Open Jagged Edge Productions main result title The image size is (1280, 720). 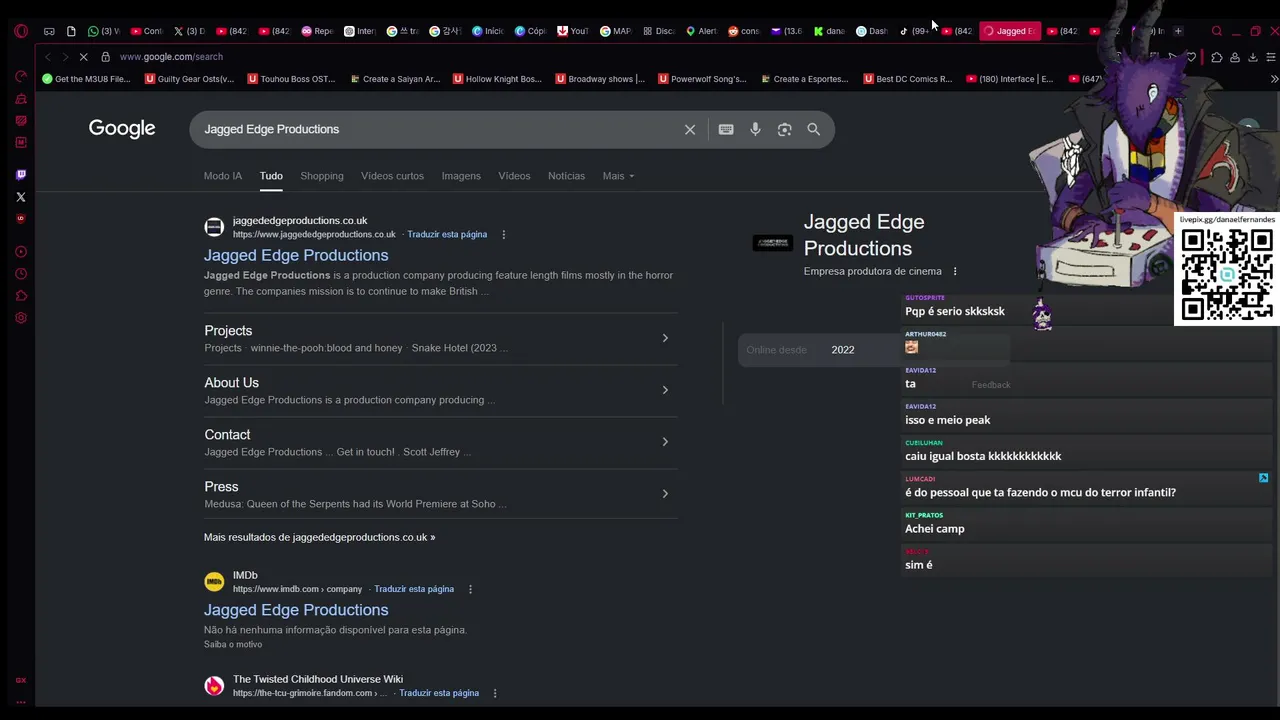click(x=296, y=255)
